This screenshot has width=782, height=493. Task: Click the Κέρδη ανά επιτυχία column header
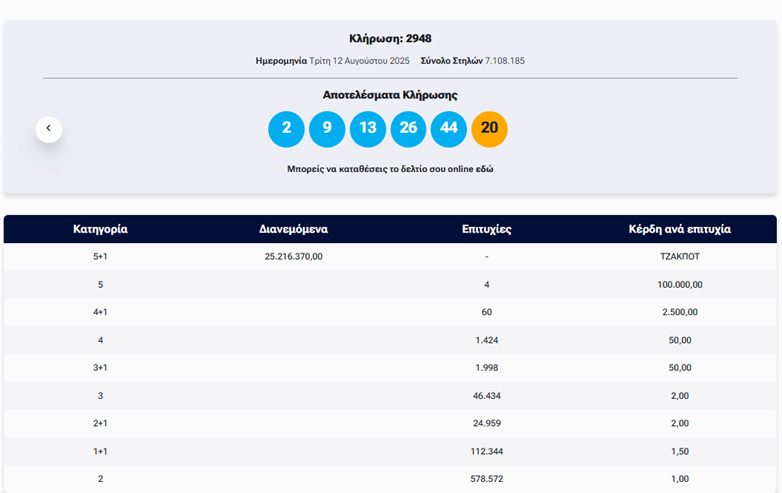click(679, 229)
